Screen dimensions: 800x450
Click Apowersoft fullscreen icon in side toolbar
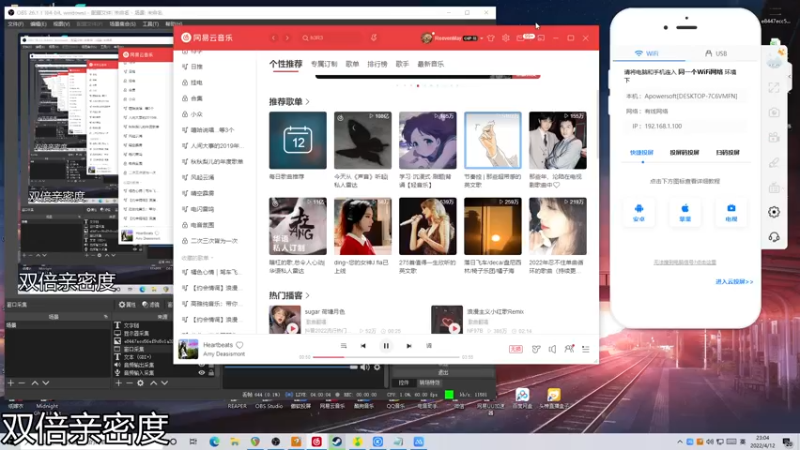click(774, 87)
